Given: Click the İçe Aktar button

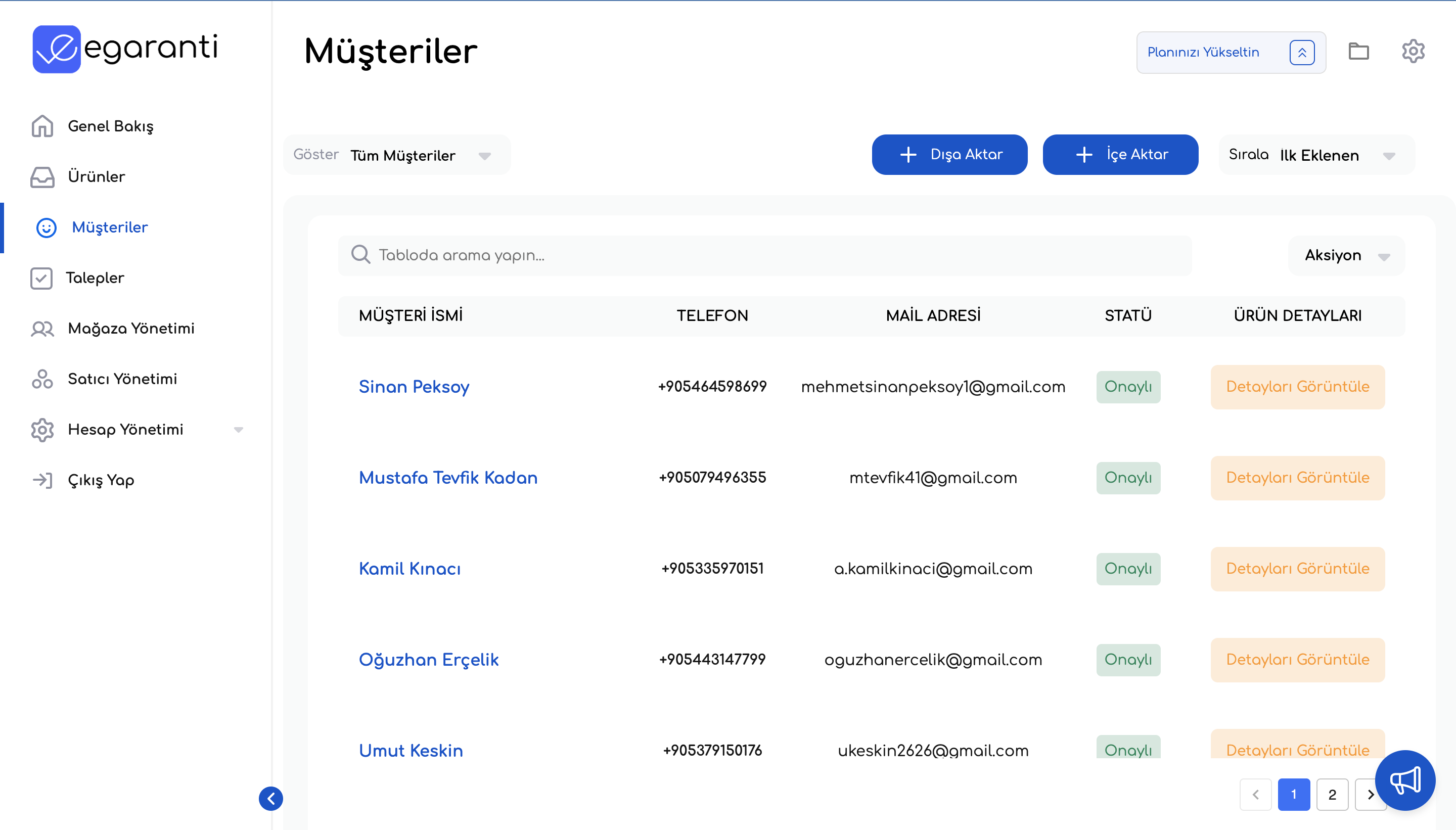Looking at the screenshot, I should (x=1120, y=155).
